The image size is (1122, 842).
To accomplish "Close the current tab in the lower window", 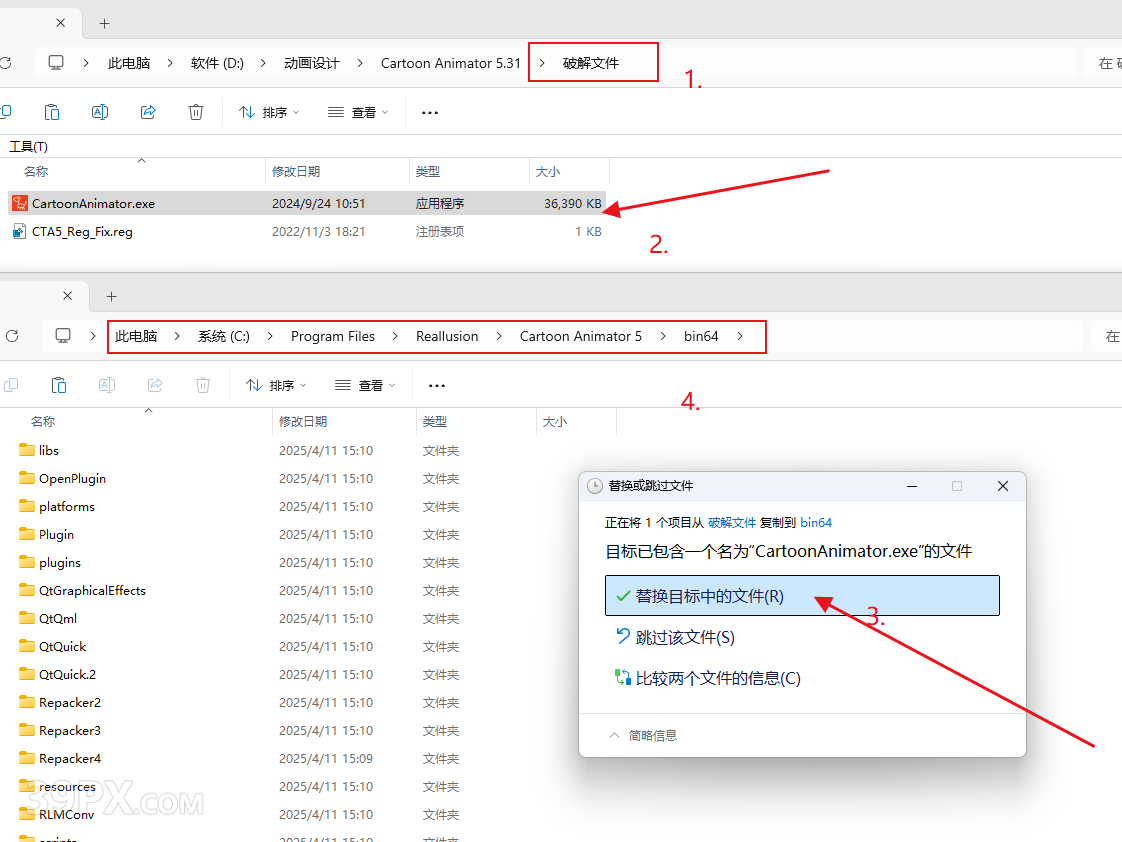I will tap(68, 296).
